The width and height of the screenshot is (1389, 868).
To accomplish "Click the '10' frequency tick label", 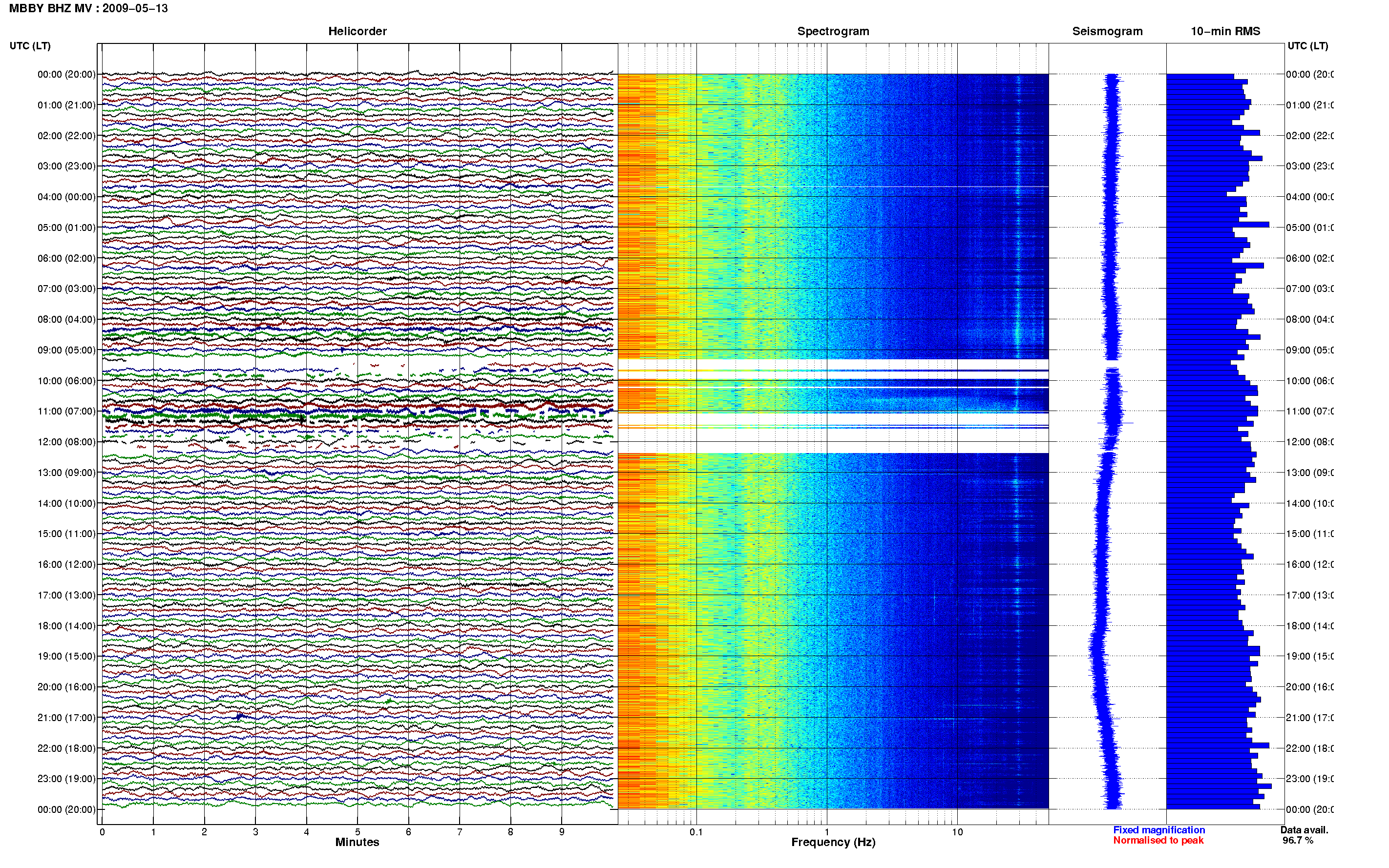I will click(x=957, y=832).
